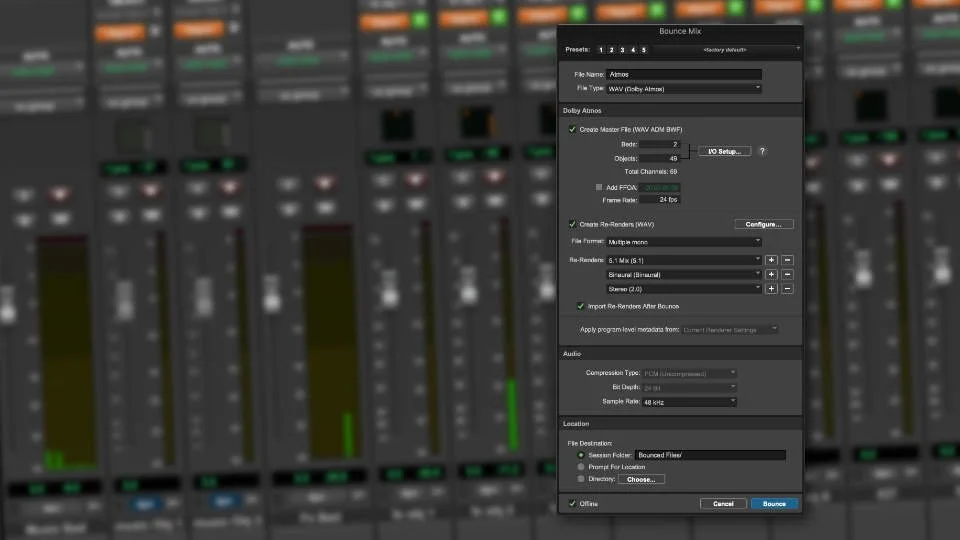Select preset 3 in Bounce Mix
960x540 pixels.
622,50
